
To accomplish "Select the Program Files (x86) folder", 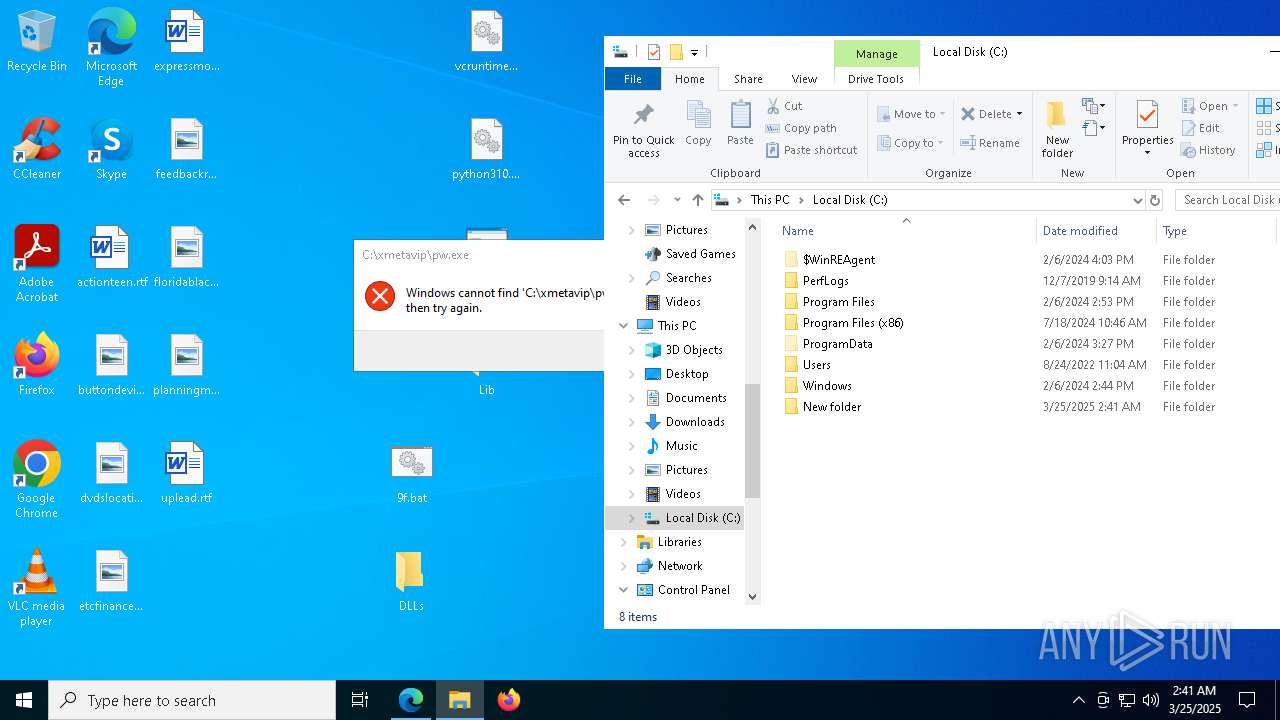I will (x=853, y=323).
